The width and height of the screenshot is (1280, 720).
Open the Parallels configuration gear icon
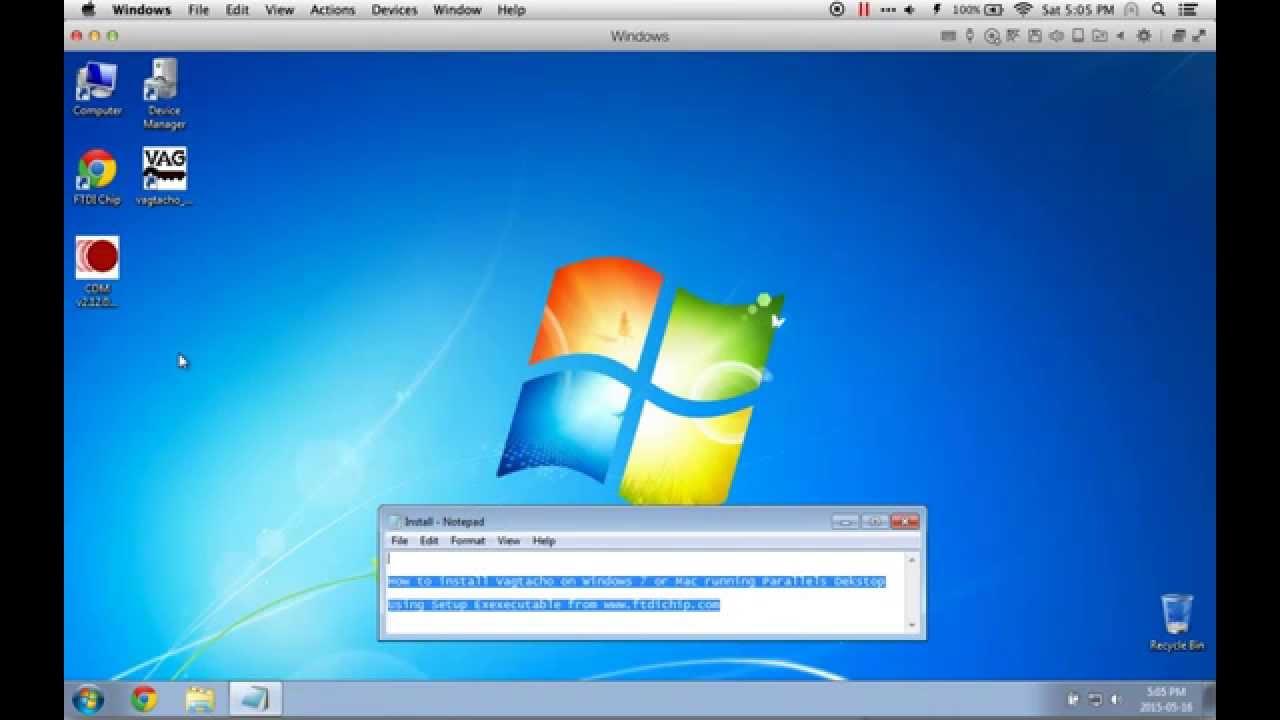(x=1143, y=36)
